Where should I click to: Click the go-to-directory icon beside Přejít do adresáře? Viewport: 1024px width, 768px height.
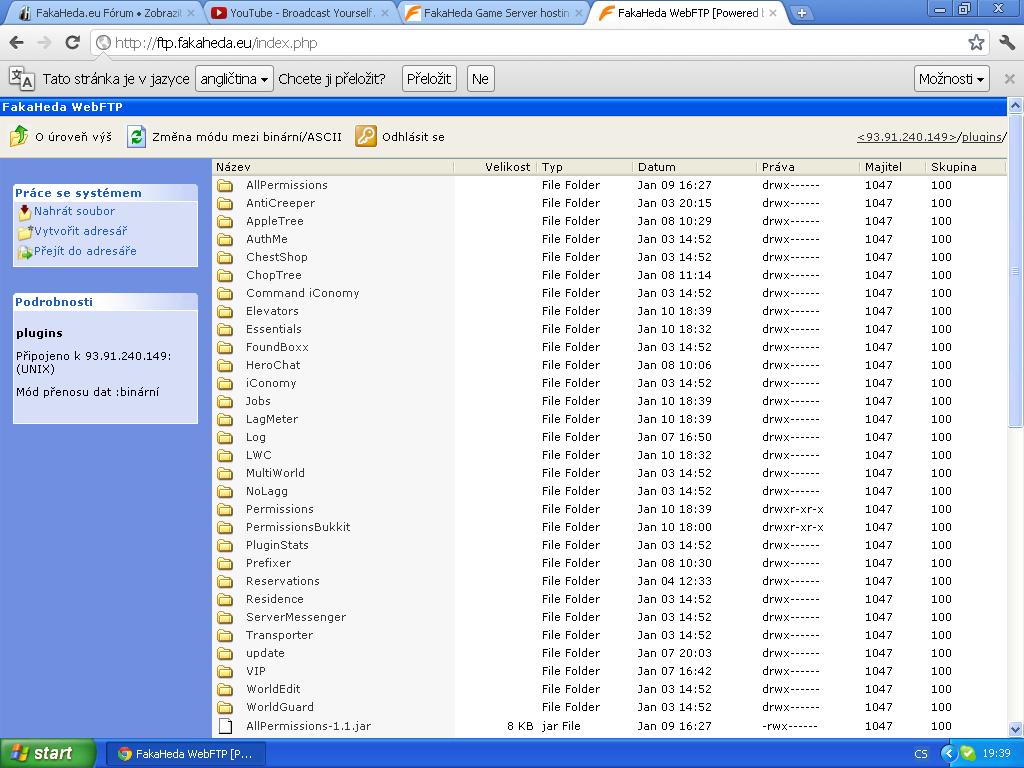click(25, 251)
